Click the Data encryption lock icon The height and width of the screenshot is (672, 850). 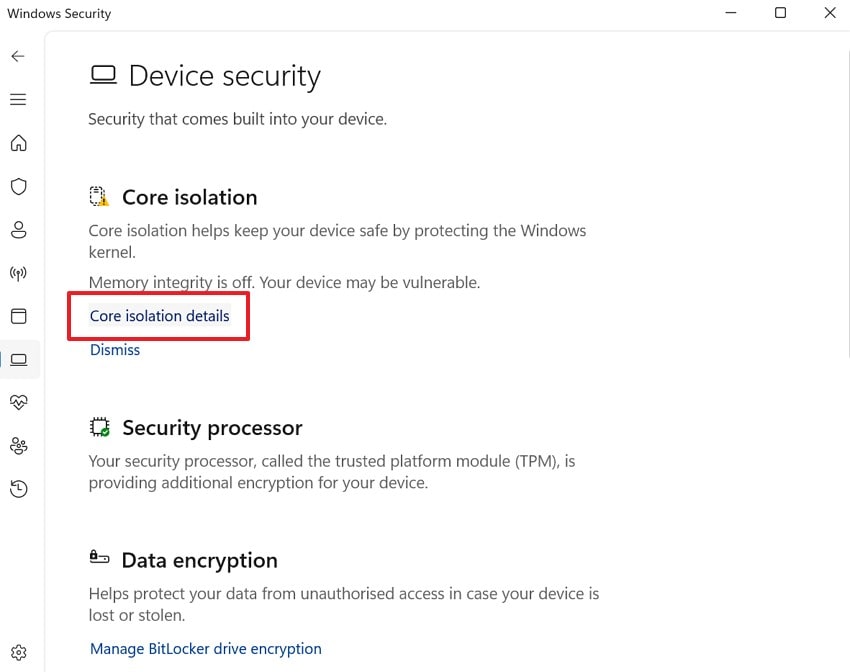(99, 558)
